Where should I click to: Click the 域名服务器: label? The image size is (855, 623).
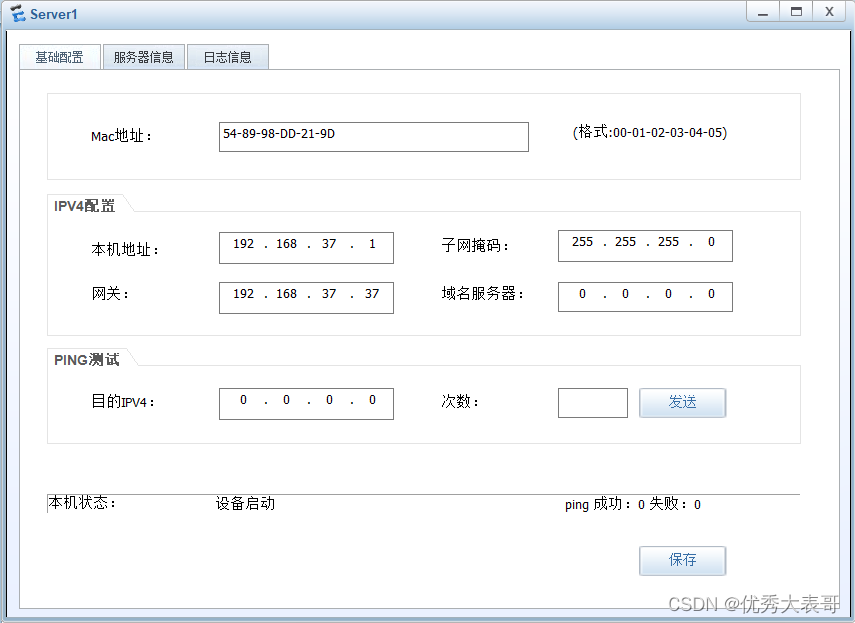pyautogui.click(x=483, y=294)
